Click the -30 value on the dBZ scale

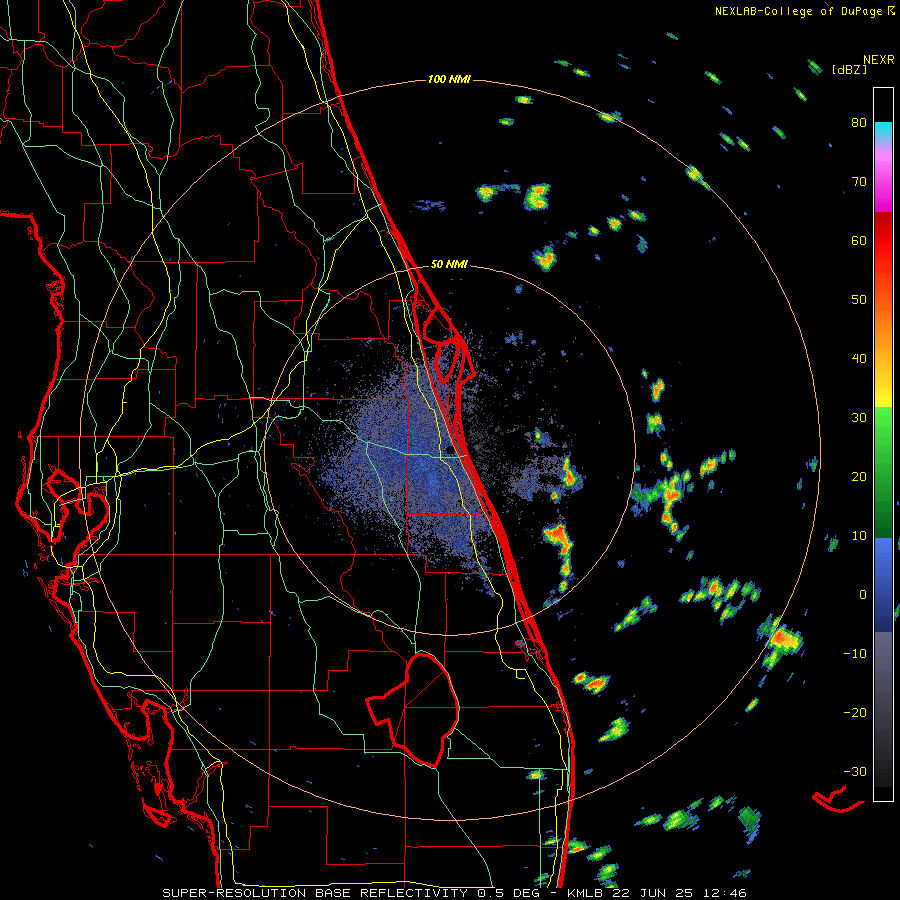[x=855, y=771]
